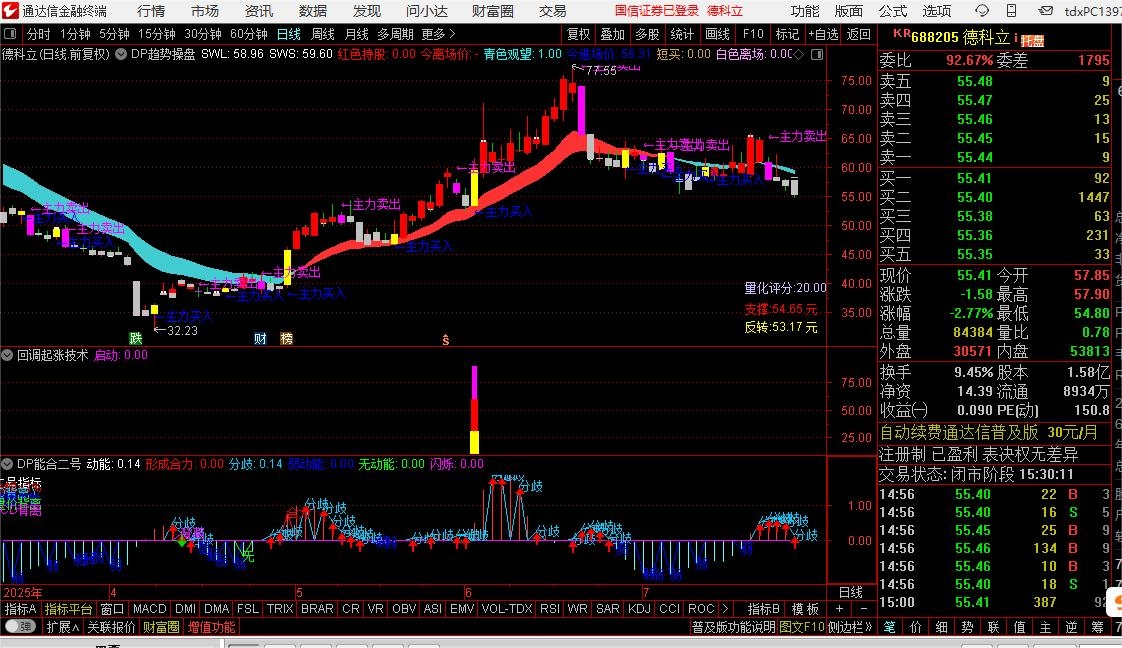Screen dimensions: 1122x648
Task: Open the 公式 menu
Action: 892,11
